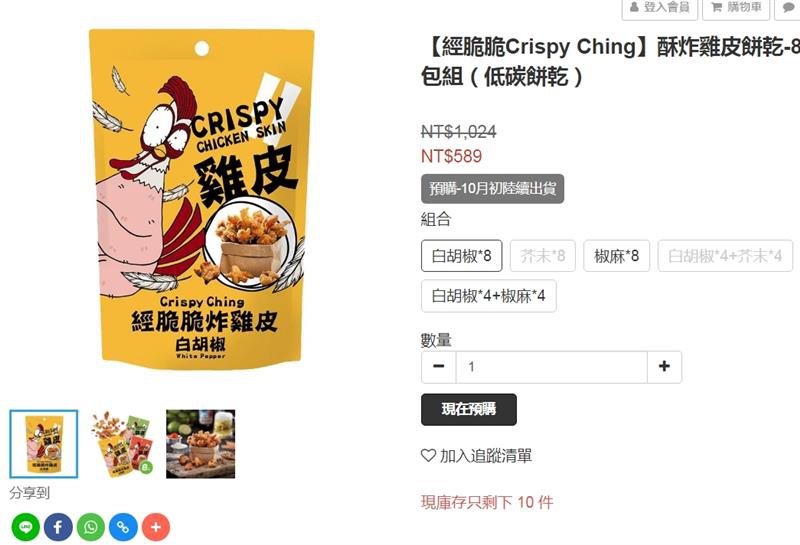Image resolution: width=800 pixels, height=545 pixels.
Task: Decrease quantity with minus button
Action: tap(439, 366)
